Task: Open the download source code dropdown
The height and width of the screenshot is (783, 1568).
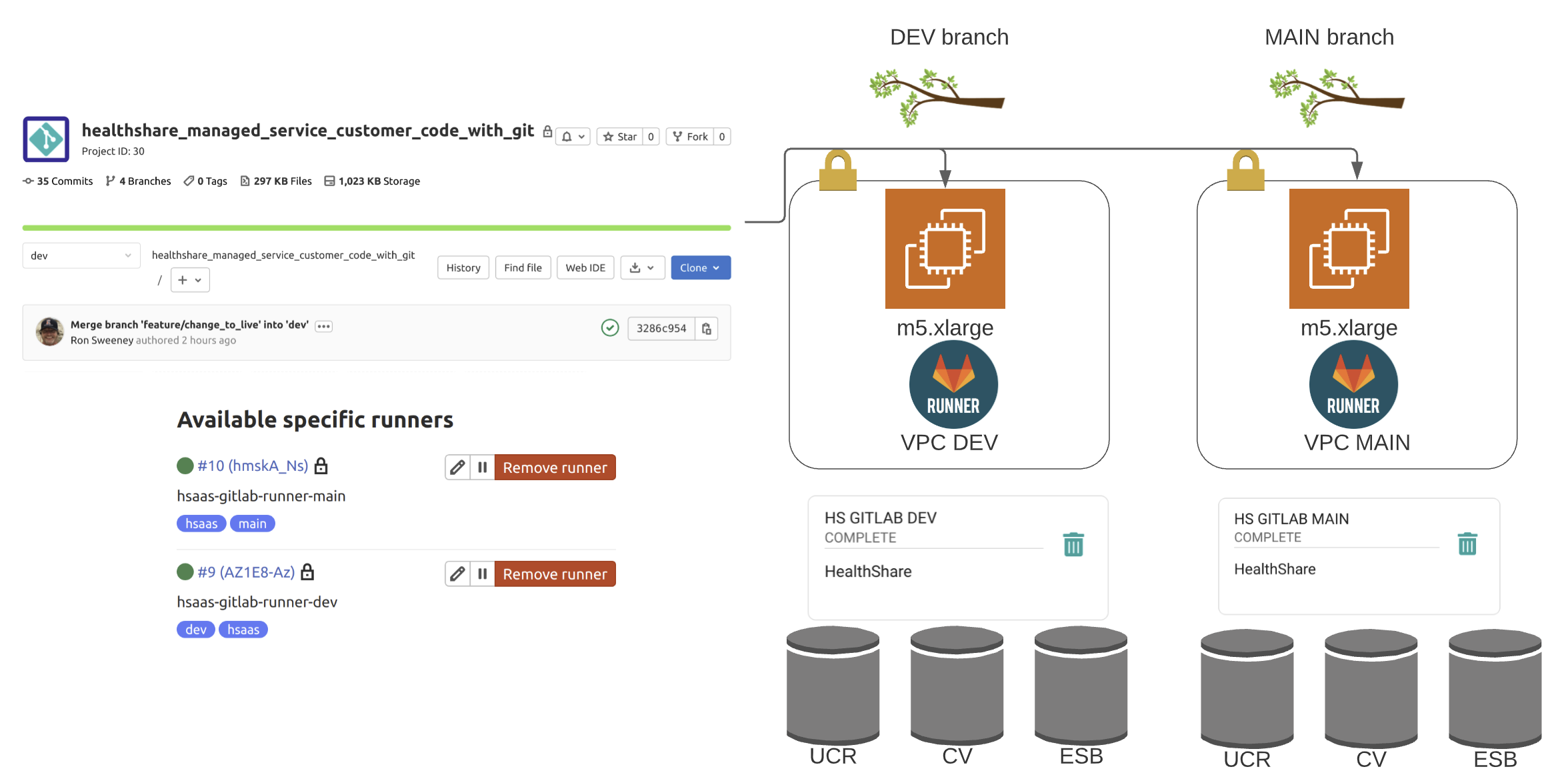Action: point(642,267)
